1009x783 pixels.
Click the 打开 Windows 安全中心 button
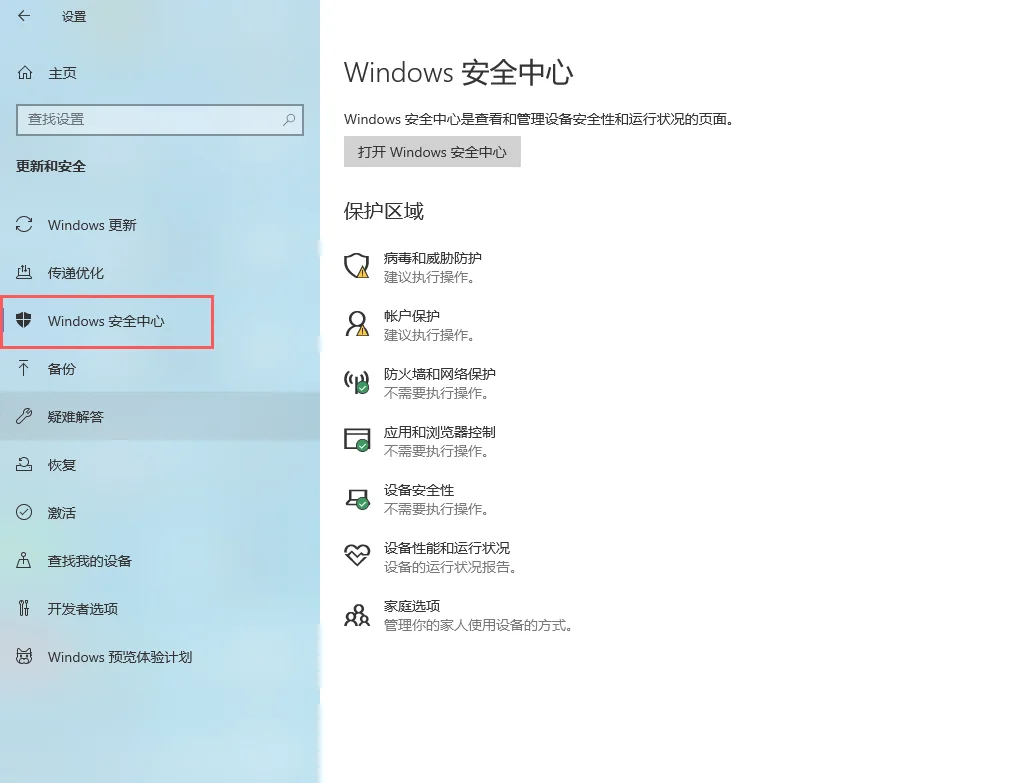(432, 152)
